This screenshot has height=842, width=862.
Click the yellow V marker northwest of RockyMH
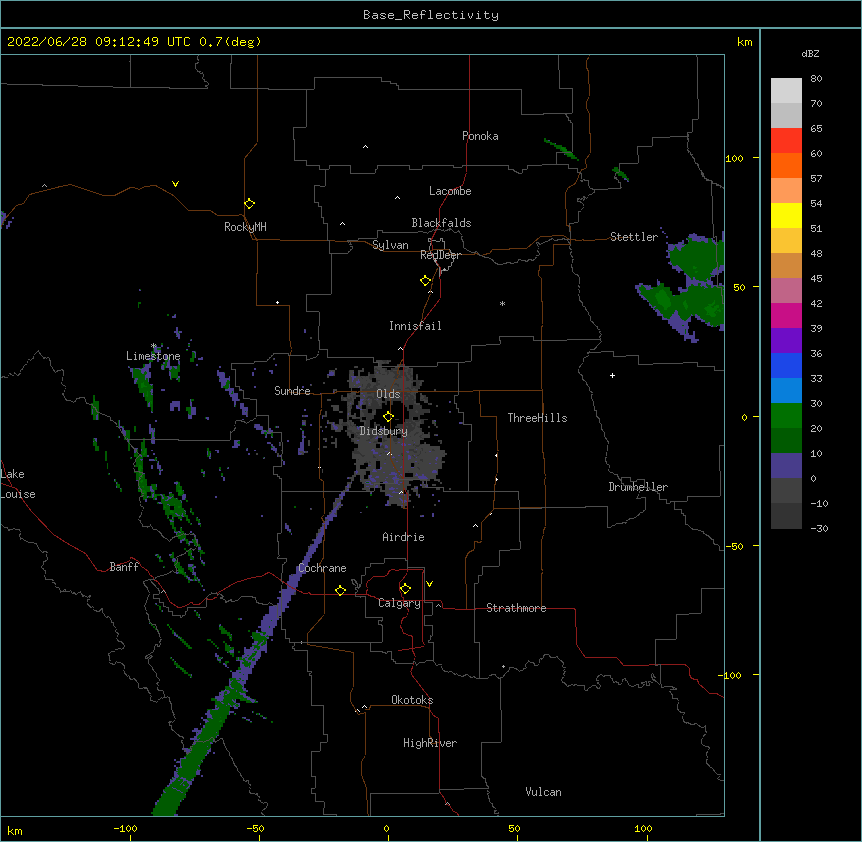(x=175, y=184)
